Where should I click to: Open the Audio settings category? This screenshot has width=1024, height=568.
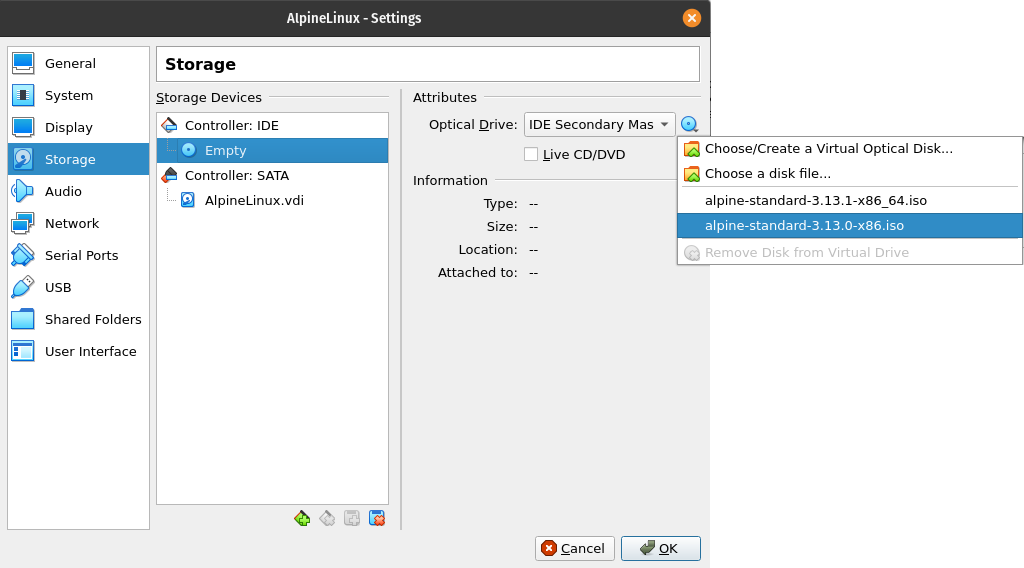(78, 191)
